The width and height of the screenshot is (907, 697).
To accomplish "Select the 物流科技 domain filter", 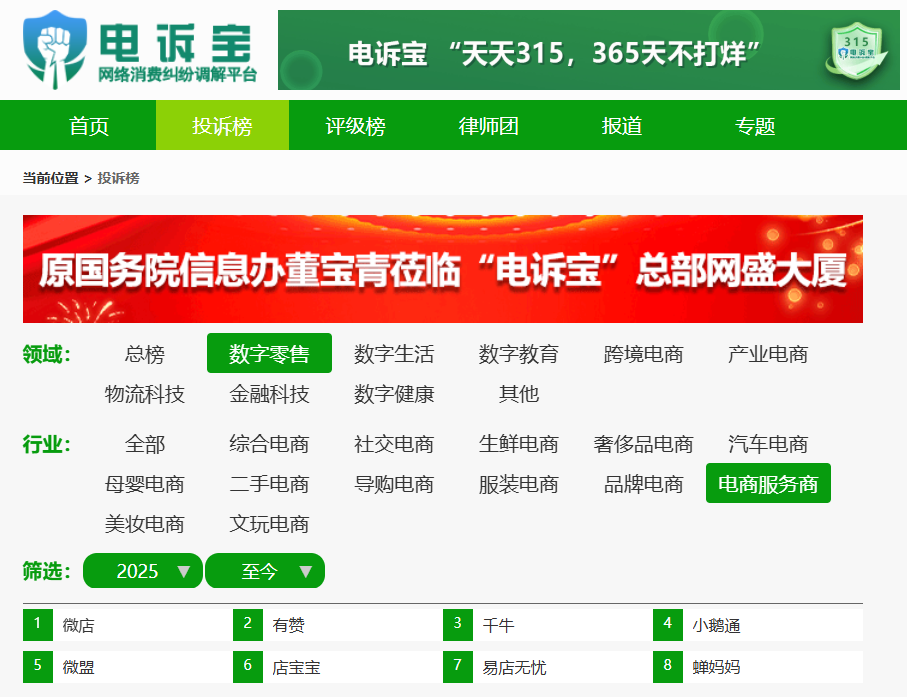I will tap(145, 394).
